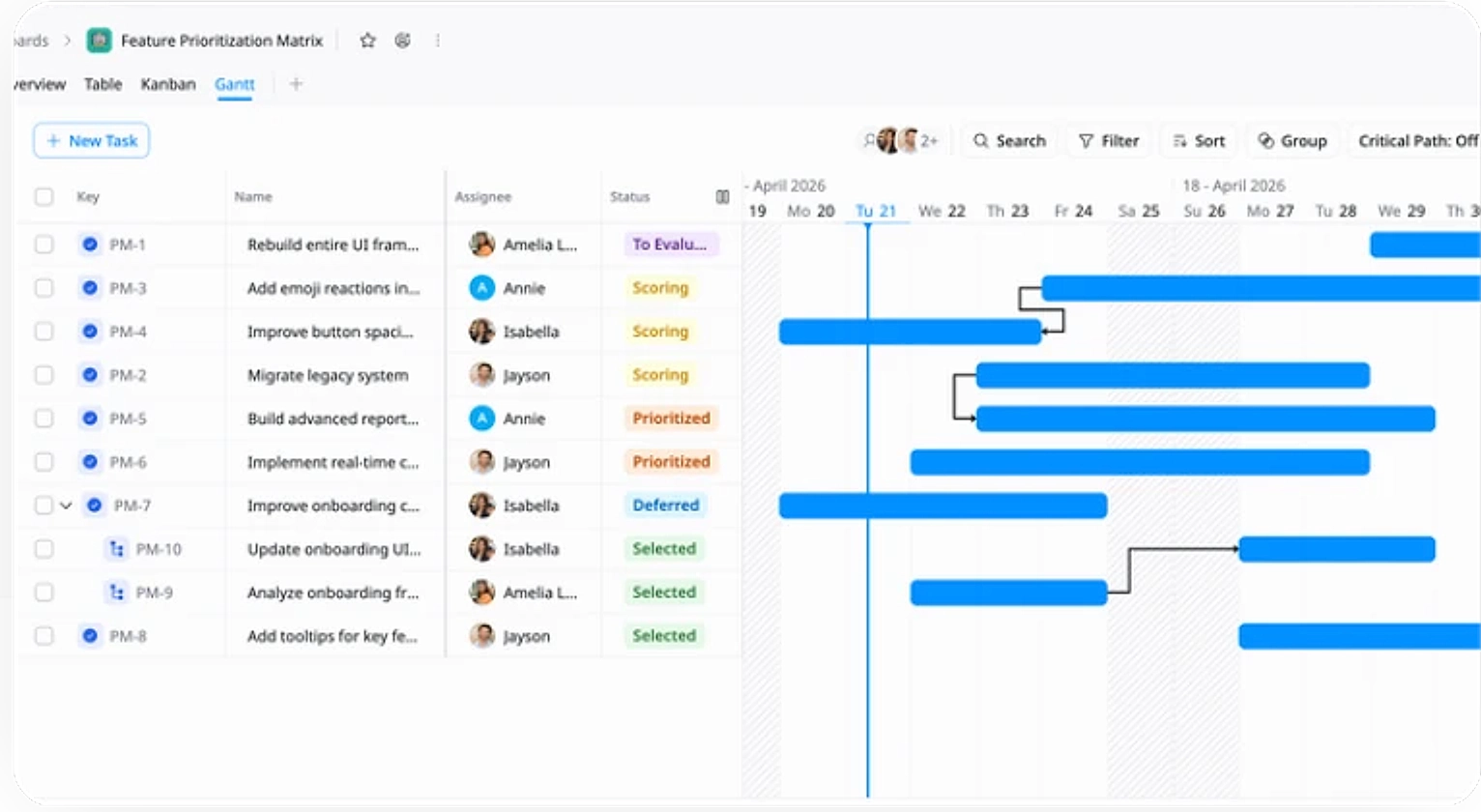Open task name 'Migrate legacy system'
The height and width of the screenshot is (812, 1481).
tap(328, 375)
